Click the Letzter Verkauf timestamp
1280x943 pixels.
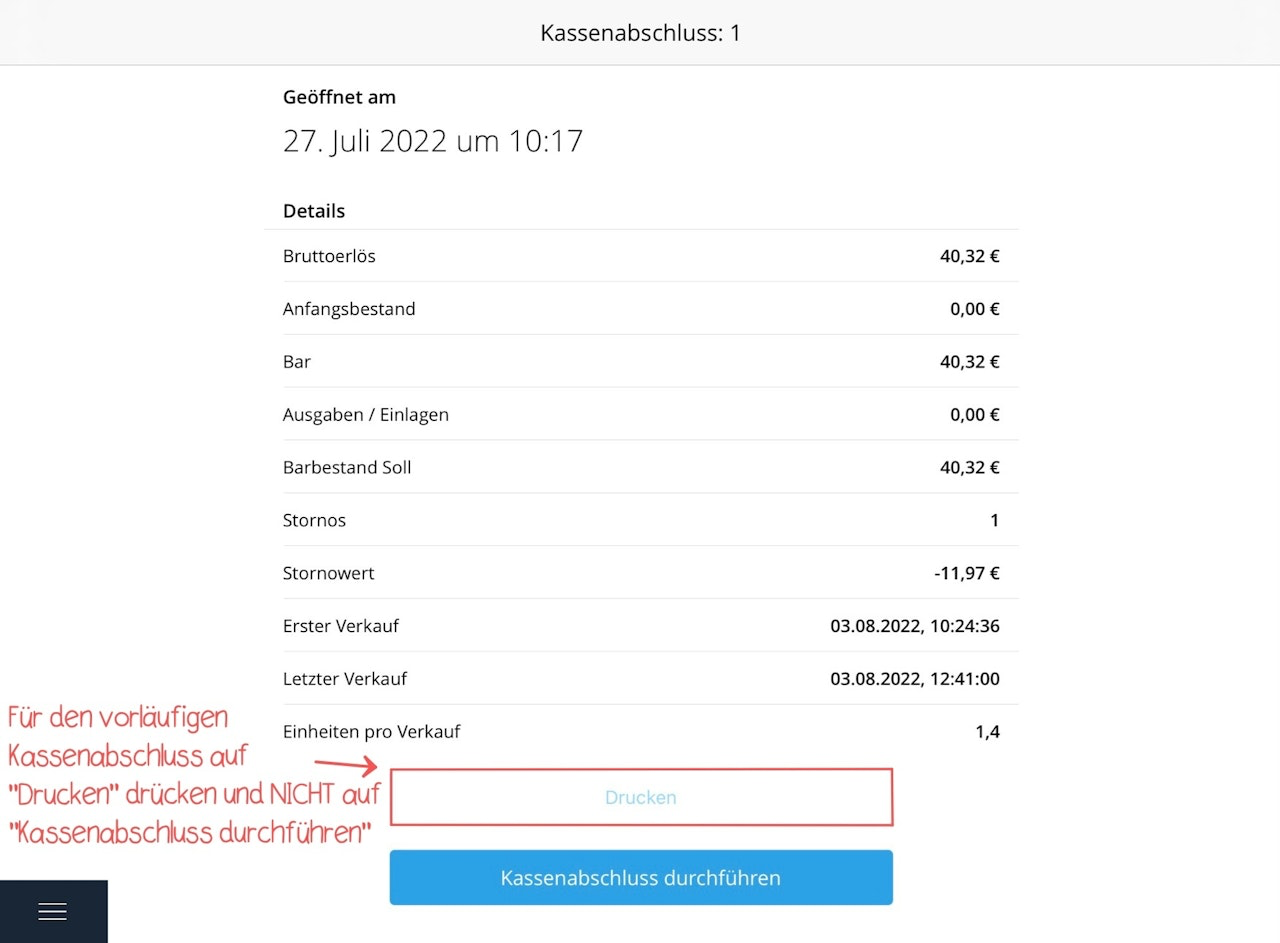tap(915, 679)
